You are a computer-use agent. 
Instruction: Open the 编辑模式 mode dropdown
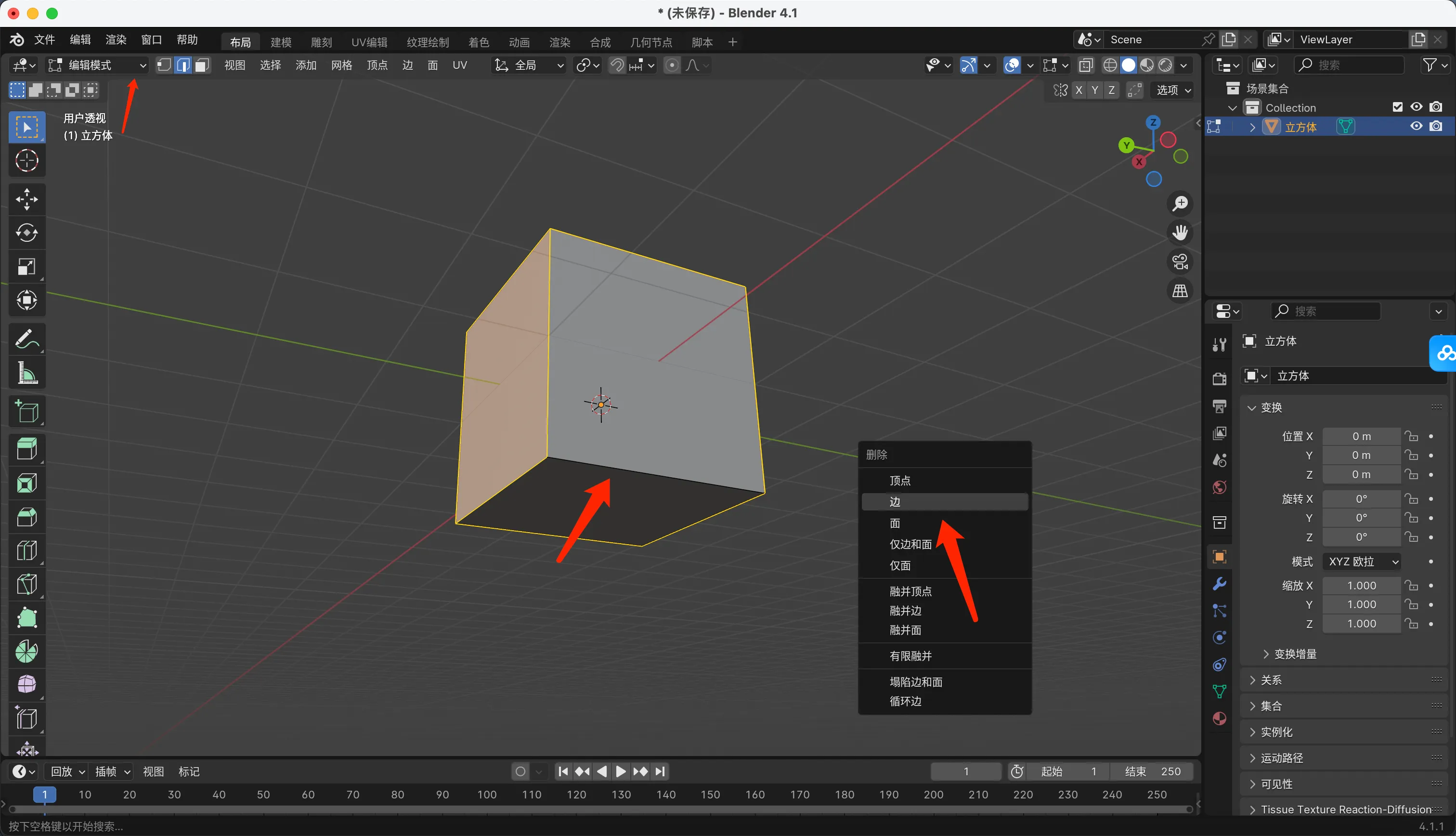pyautogui.click(x=96, y=65)
